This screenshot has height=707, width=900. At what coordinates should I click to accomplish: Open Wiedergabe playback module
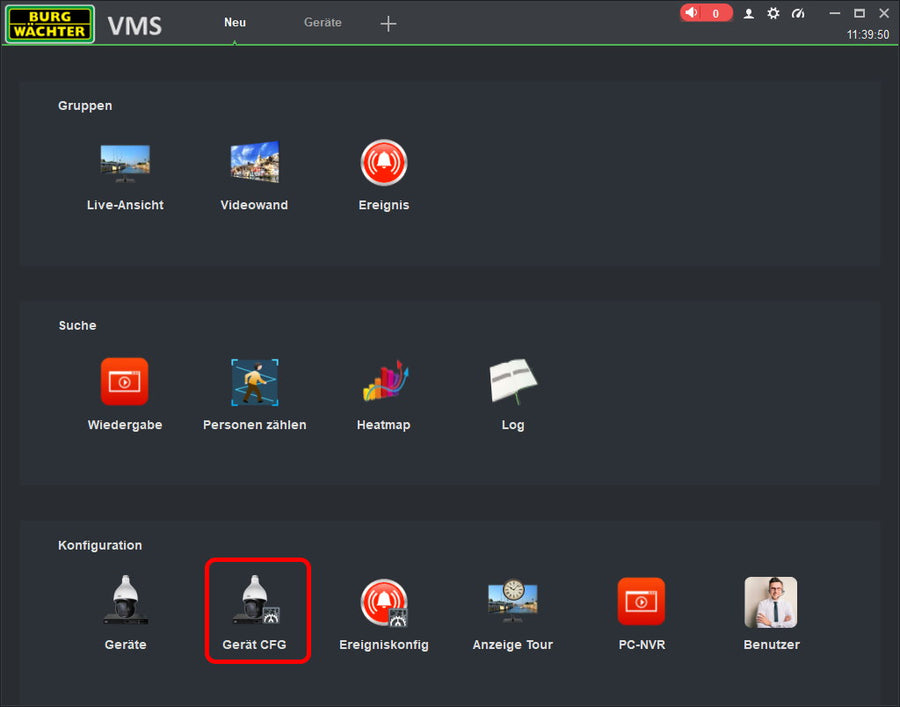coord(125,382)
